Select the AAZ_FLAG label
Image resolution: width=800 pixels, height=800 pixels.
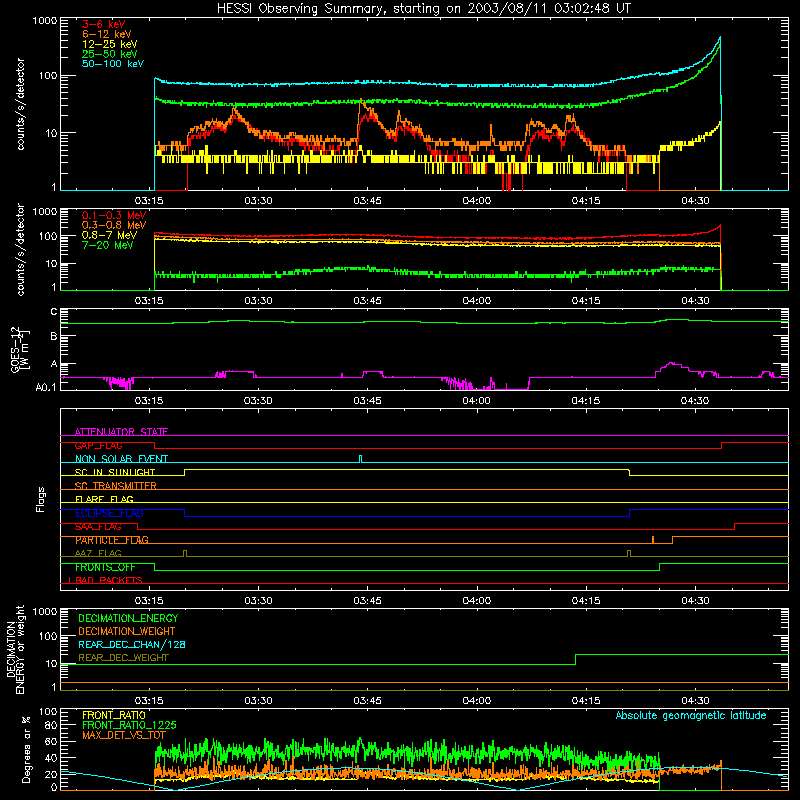[98, 553]
